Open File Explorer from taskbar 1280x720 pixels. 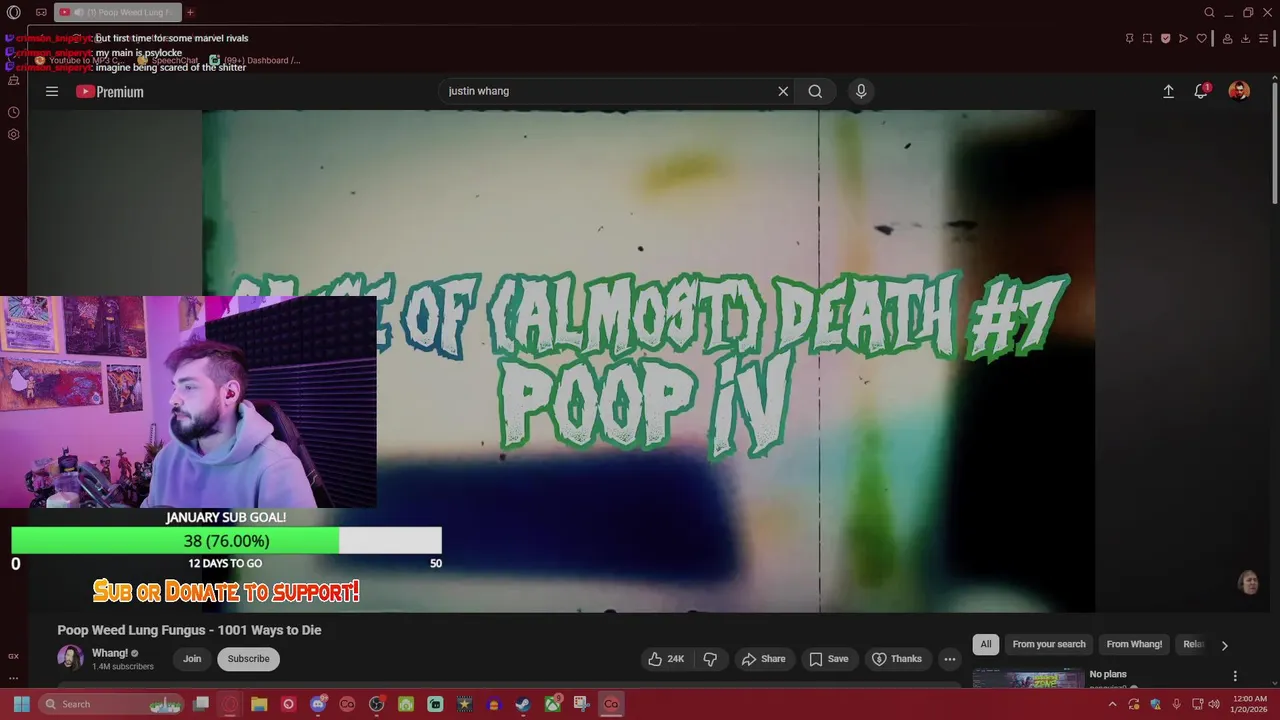click(x=259, y=704)
